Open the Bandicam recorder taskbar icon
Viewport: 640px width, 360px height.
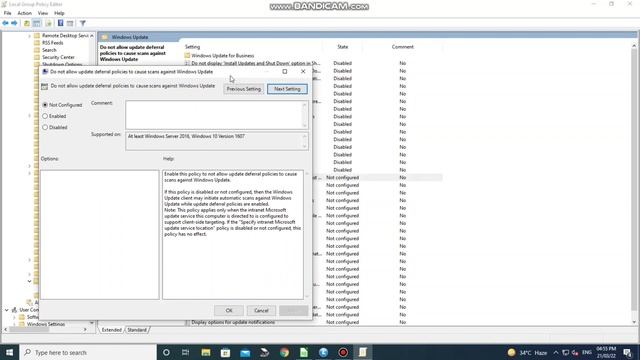click(343, 352)
